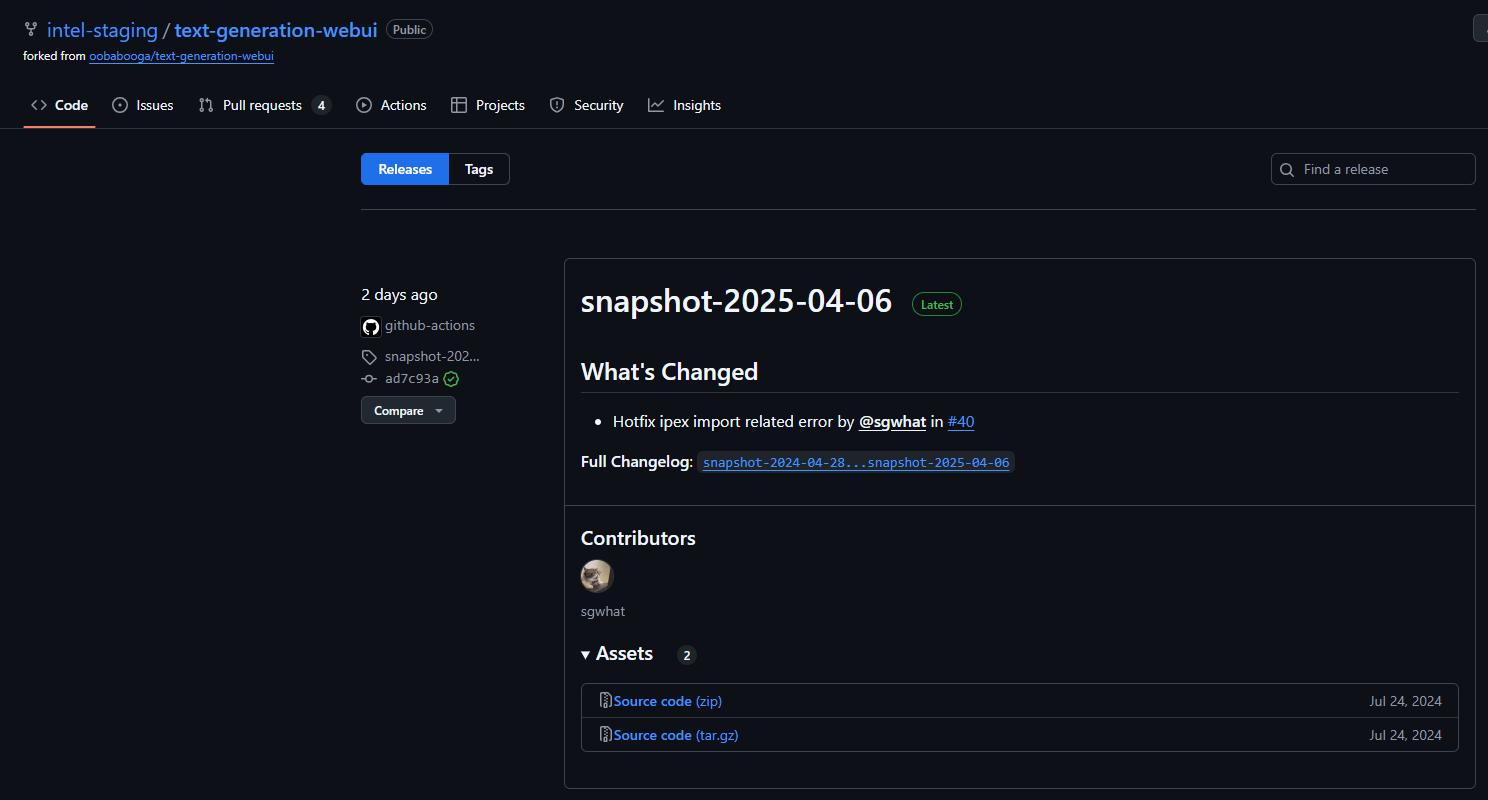Open the oobabooga/text-generation-webui parent fork link
This screenshot has width=1488, height=800.
(x=181, y=56)
